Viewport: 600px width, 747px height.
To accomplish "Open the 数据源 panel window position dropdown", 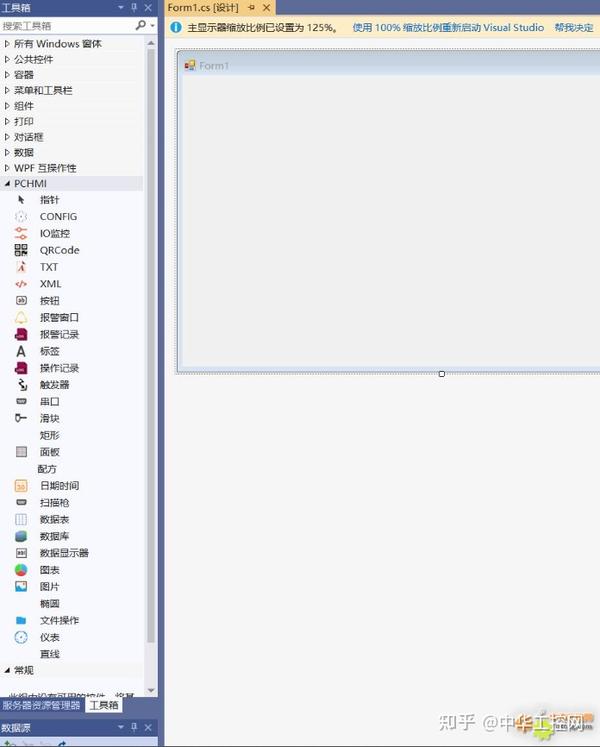I will 121,727.
